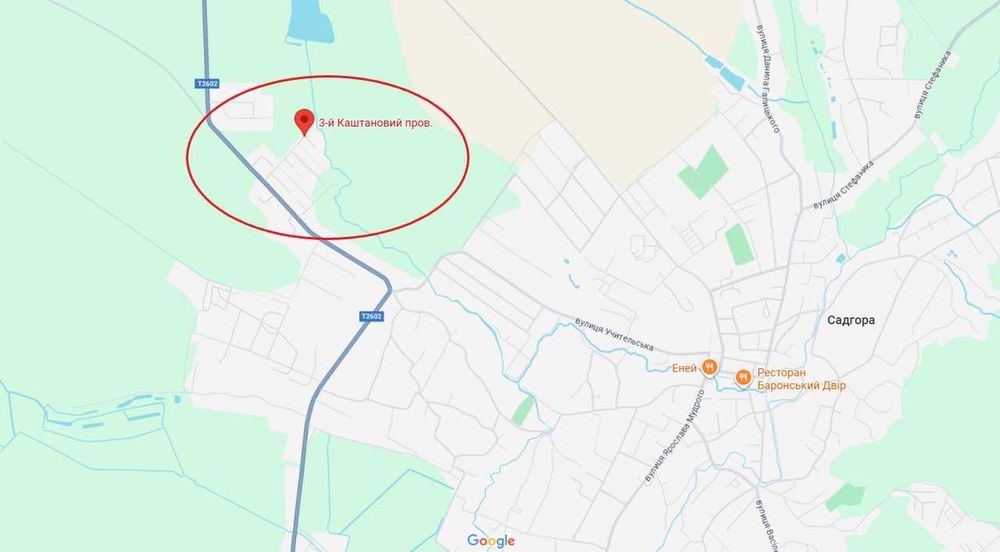Click the upper вулиця Стефаника label
This screenshot has width=1000, height=552.
pos(932,84)
